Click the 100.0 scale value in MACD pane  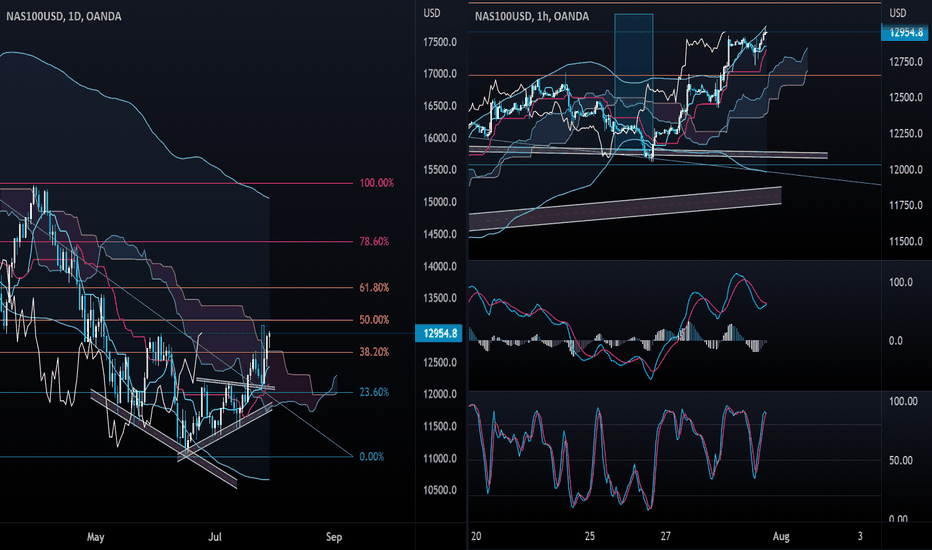coord(901,282)
